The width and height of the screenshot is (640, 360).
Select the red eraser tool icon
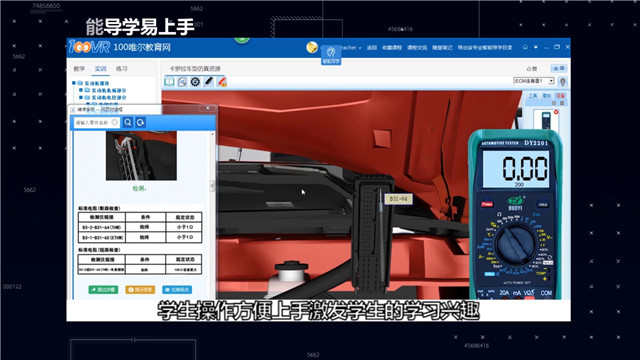(x=222, y=82)
